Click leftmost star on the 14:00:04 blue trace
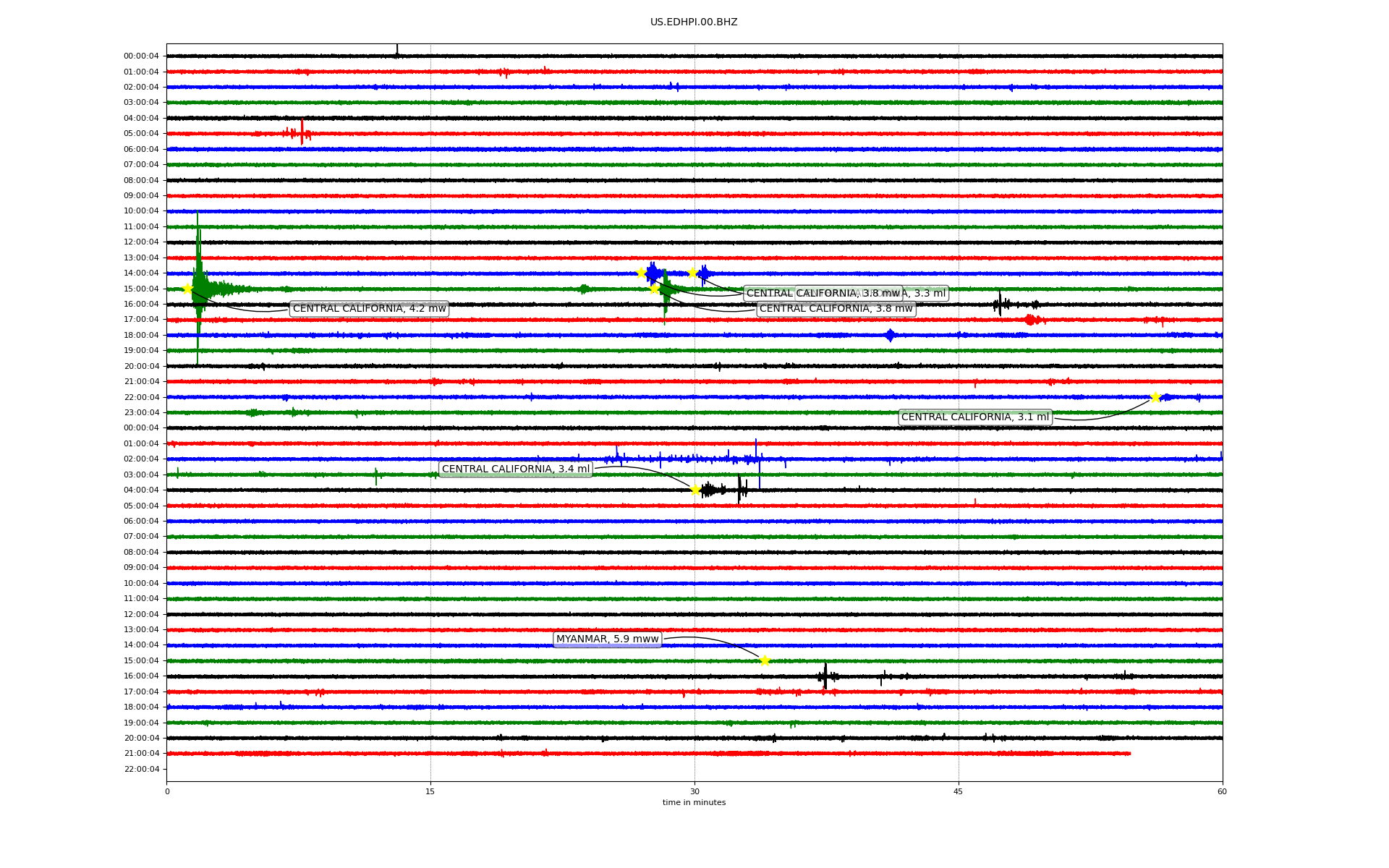The height and width of the screenshot is (868, 1389). pos(641,273)
